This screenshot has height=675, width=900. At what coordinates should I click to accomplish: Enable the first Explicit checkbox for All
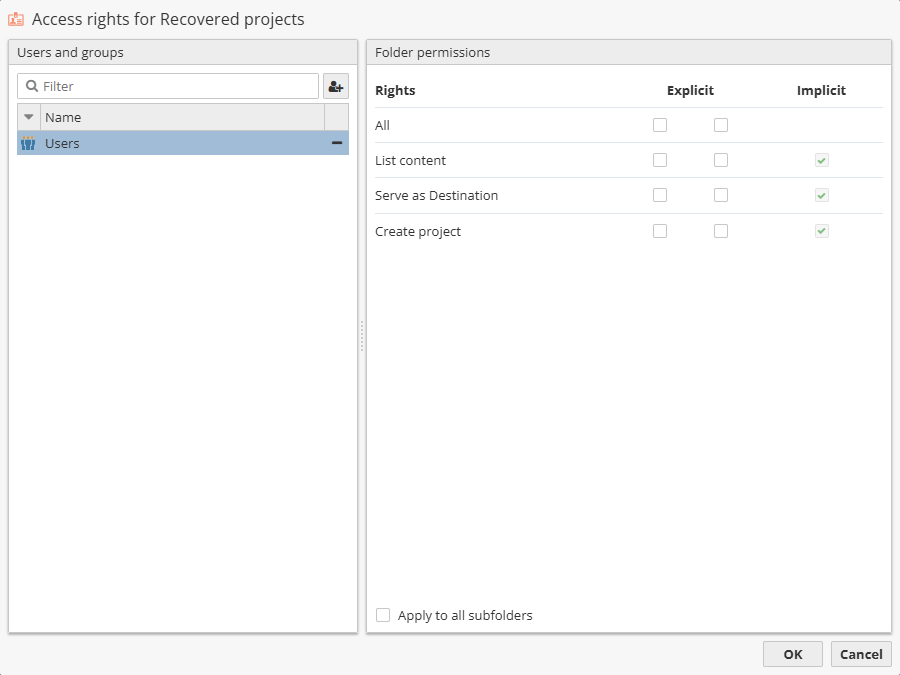click(659, 125)
